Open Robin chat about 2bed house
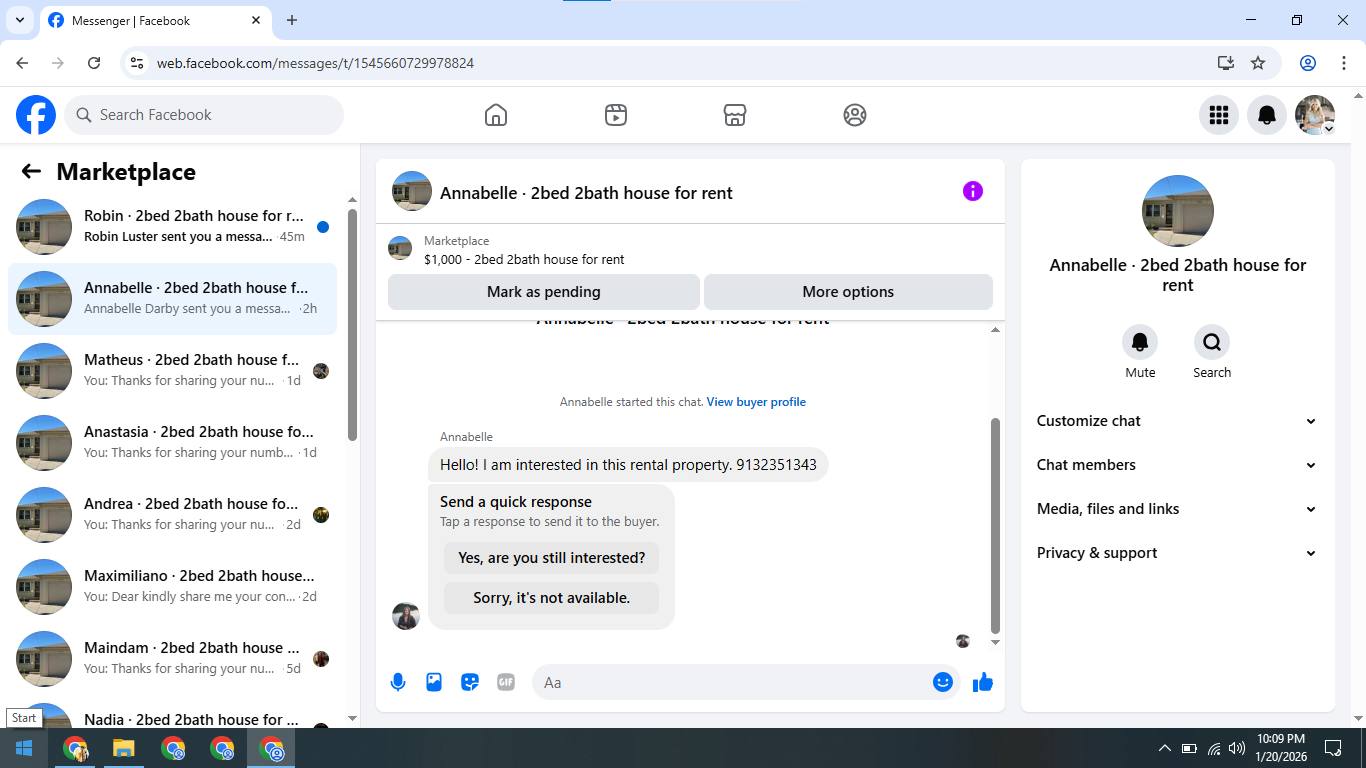This screenshot has height=768, width=1366. 172,227
